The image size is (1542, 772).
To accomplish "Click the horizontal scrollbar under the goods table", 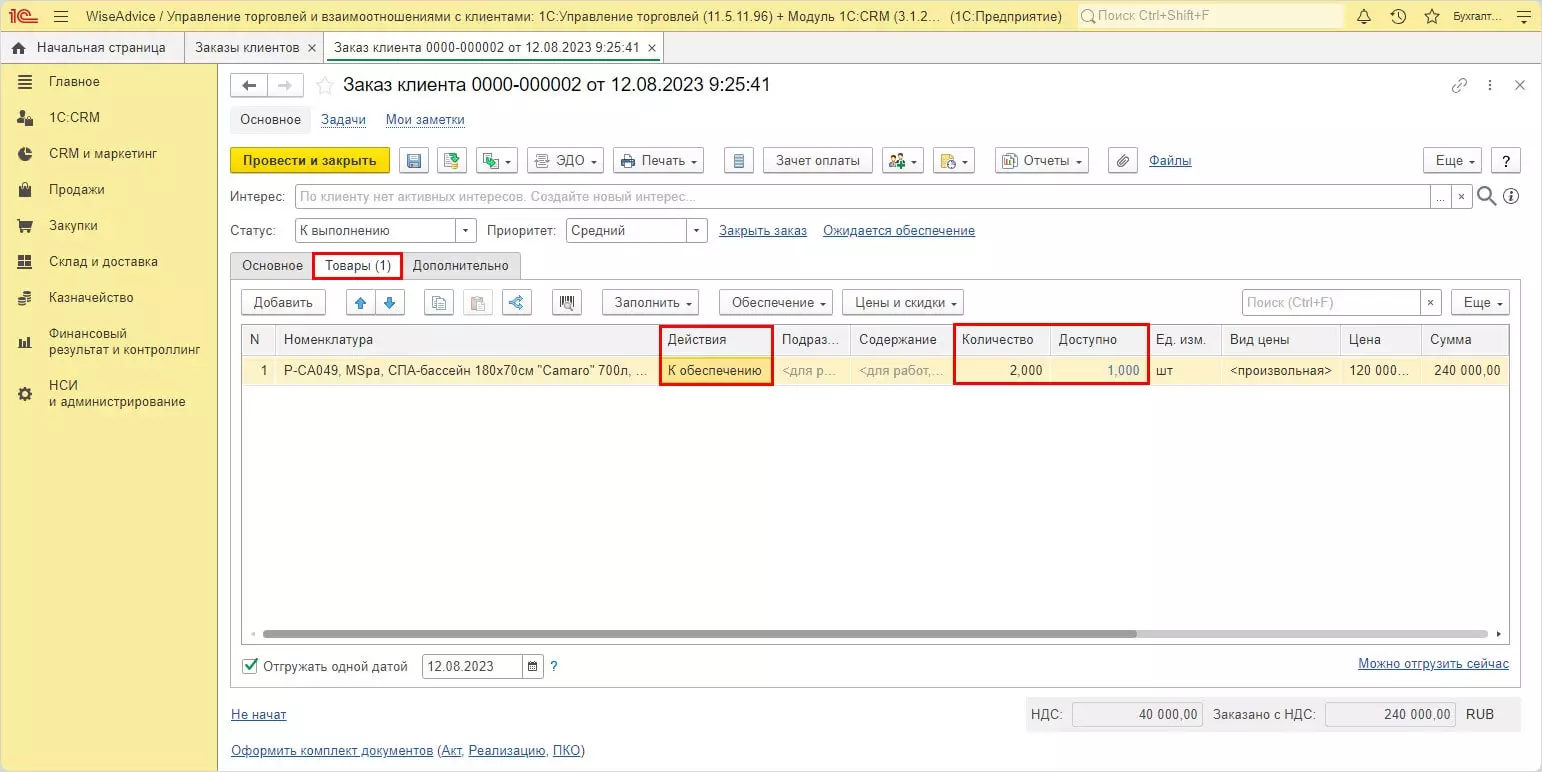I will (700, 634).
